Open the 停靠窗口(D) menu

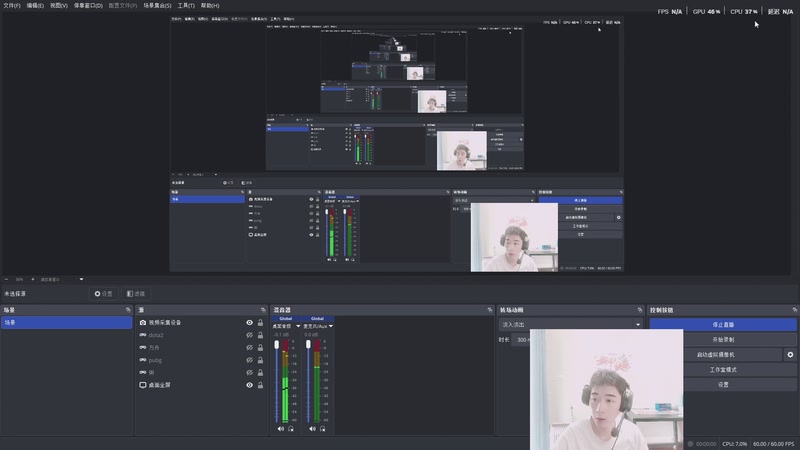pyautogui.click(x=88, y=6)
